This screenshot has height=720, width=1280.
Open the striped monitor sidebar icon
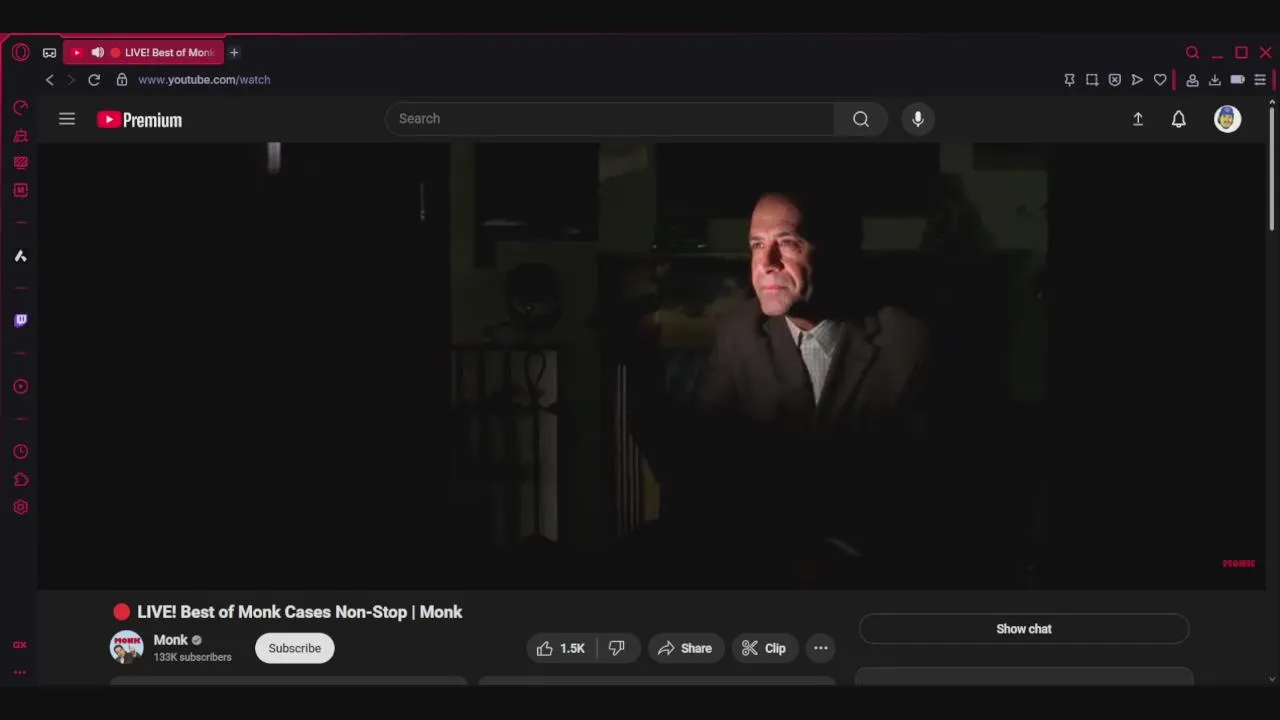point(20,162)
